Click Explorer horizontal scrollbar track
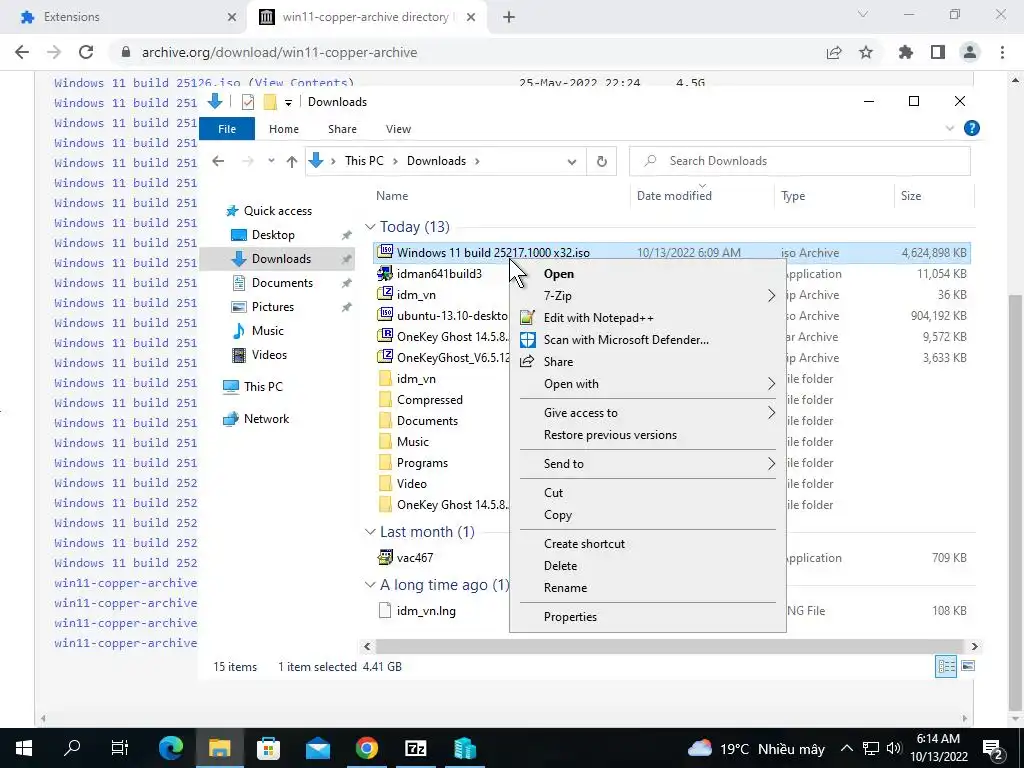 [x=670, y=647]
